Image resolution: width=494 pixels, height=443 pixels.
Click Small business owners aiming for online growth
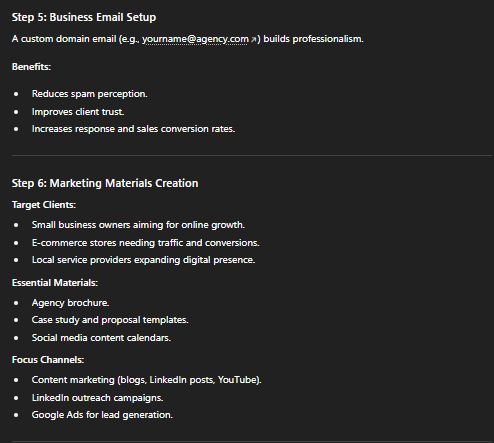[138, 225]
